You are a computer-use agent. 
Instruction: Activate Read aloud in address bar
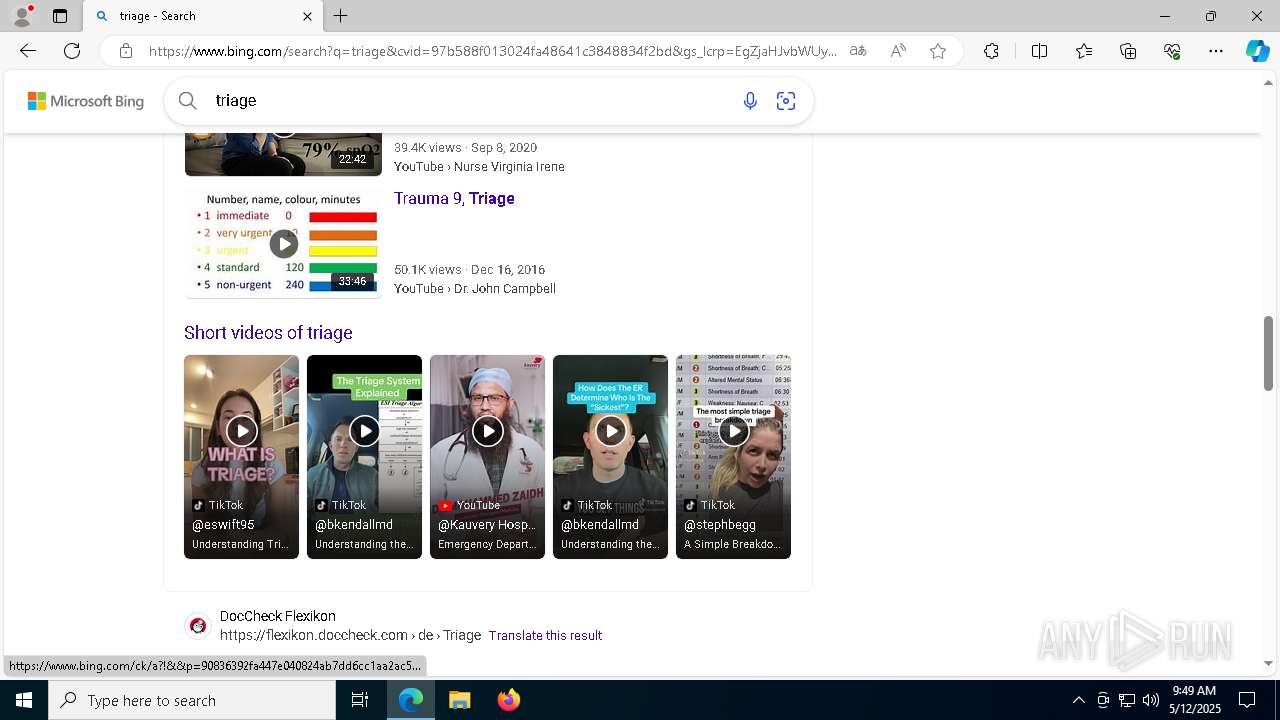tap(898, 51)
